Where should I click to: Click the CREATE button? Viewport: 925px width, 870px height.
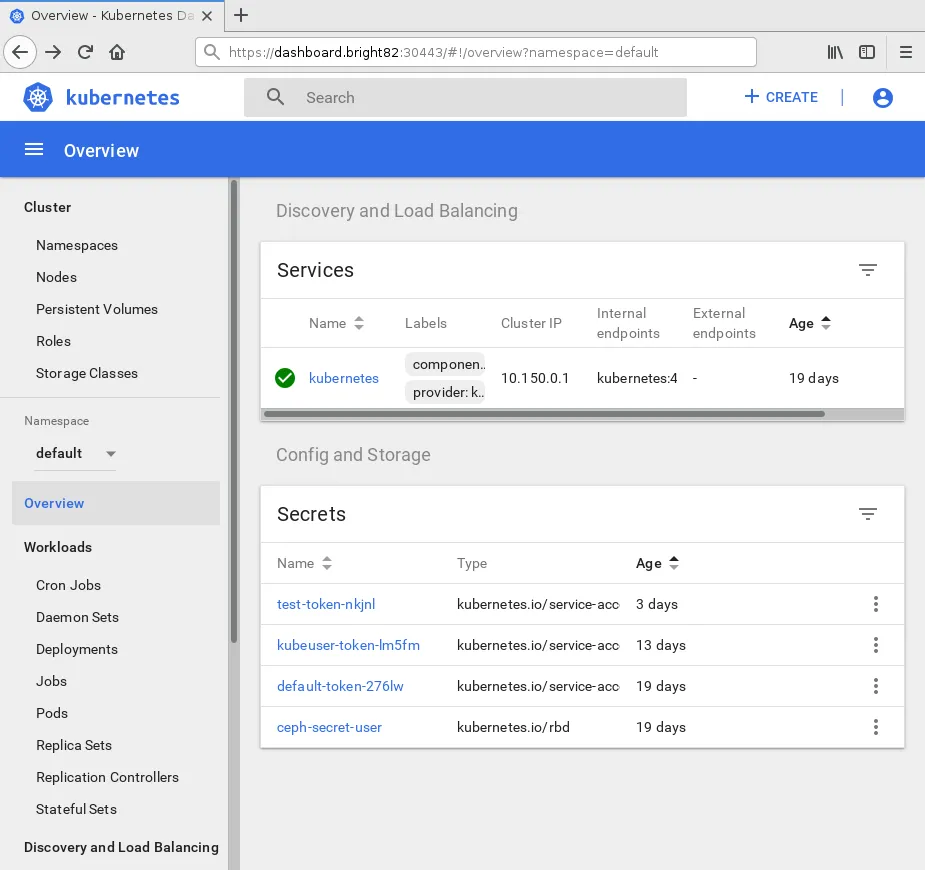pyautogui.click(x=780, y=97)
